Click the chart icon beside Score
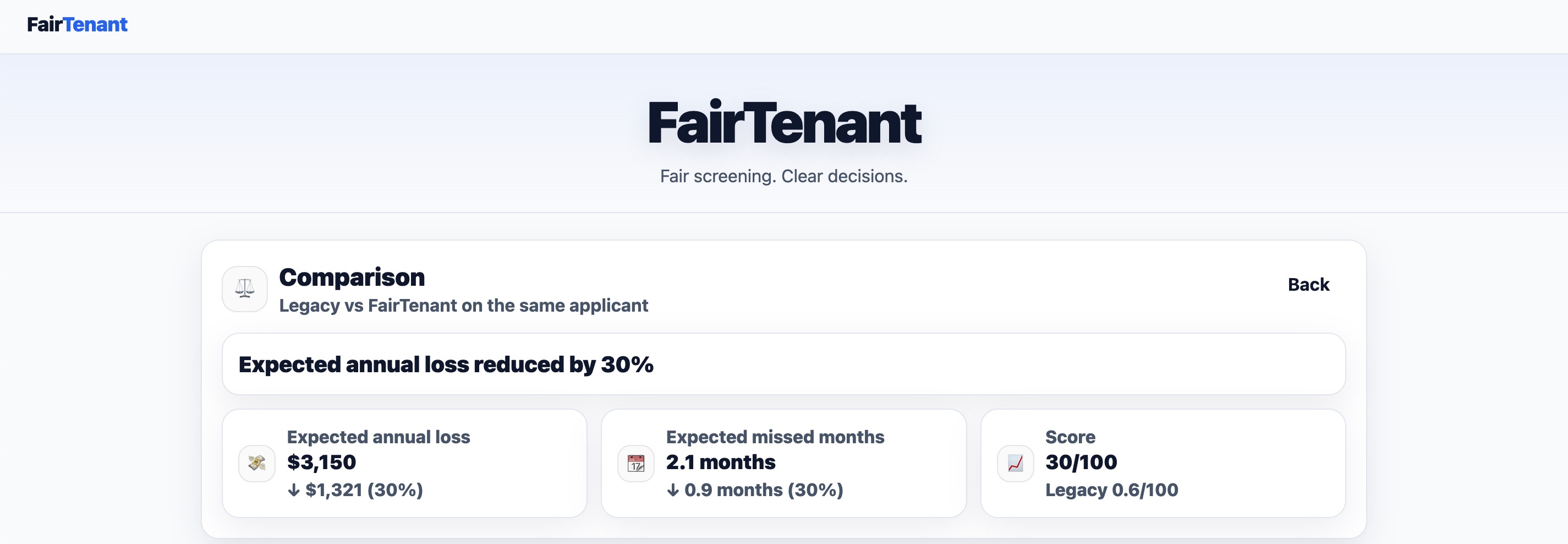This screenshot has width=1568, height=544. click(x=1015, y=464)
